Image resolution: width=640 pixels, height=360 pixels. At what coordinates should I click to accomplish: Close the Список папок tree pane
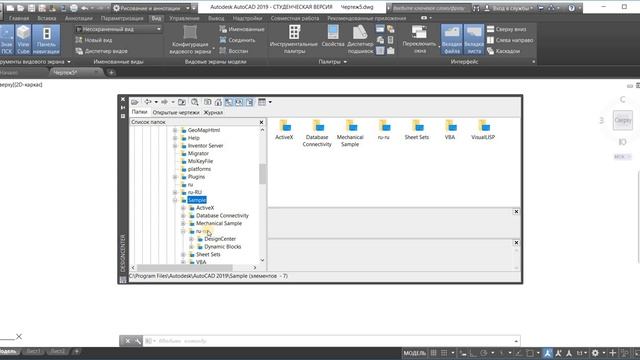[262, 122]
